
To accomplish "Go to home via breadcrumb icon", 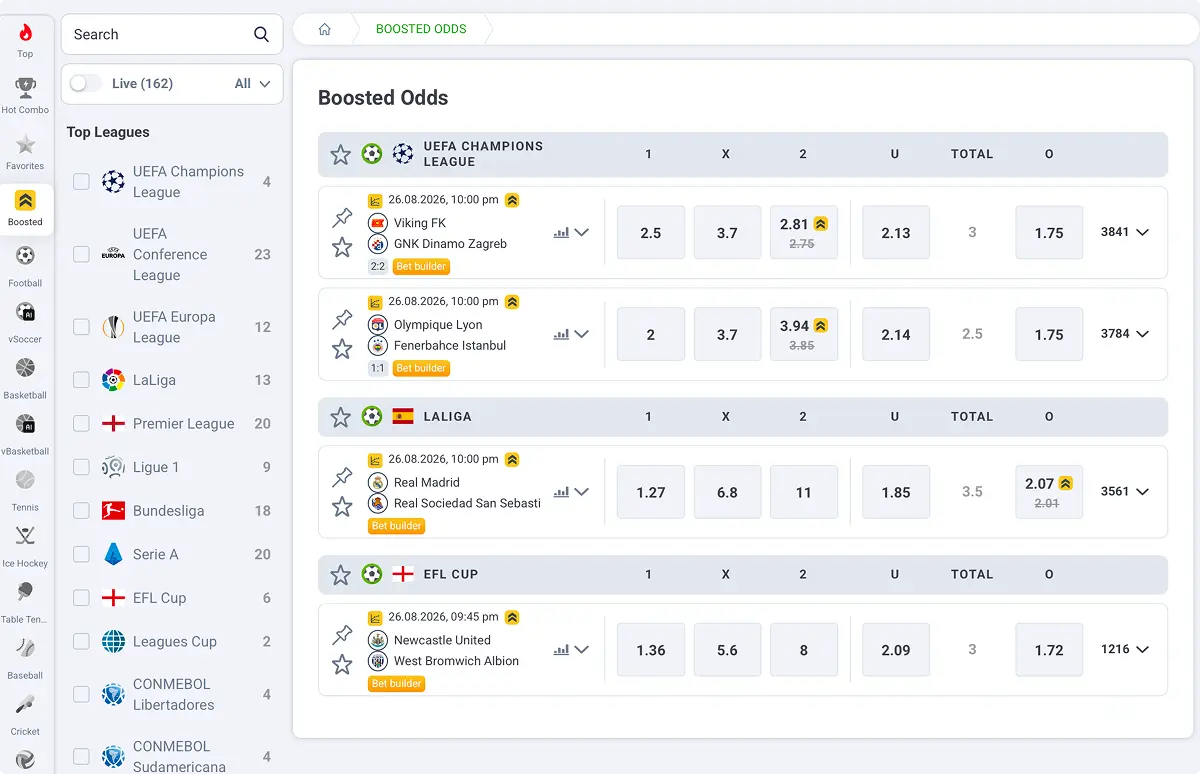I will coord(324,29).
